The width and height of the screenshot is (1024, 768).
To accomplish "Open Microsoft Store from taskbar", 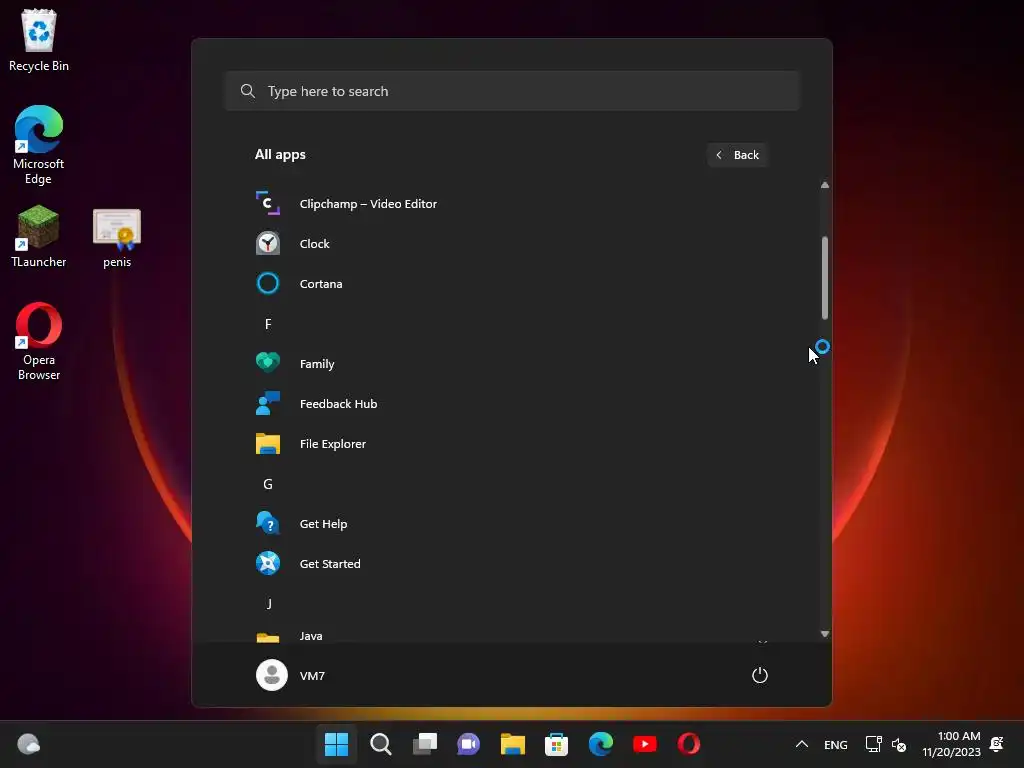I will [x=556, y=744].
